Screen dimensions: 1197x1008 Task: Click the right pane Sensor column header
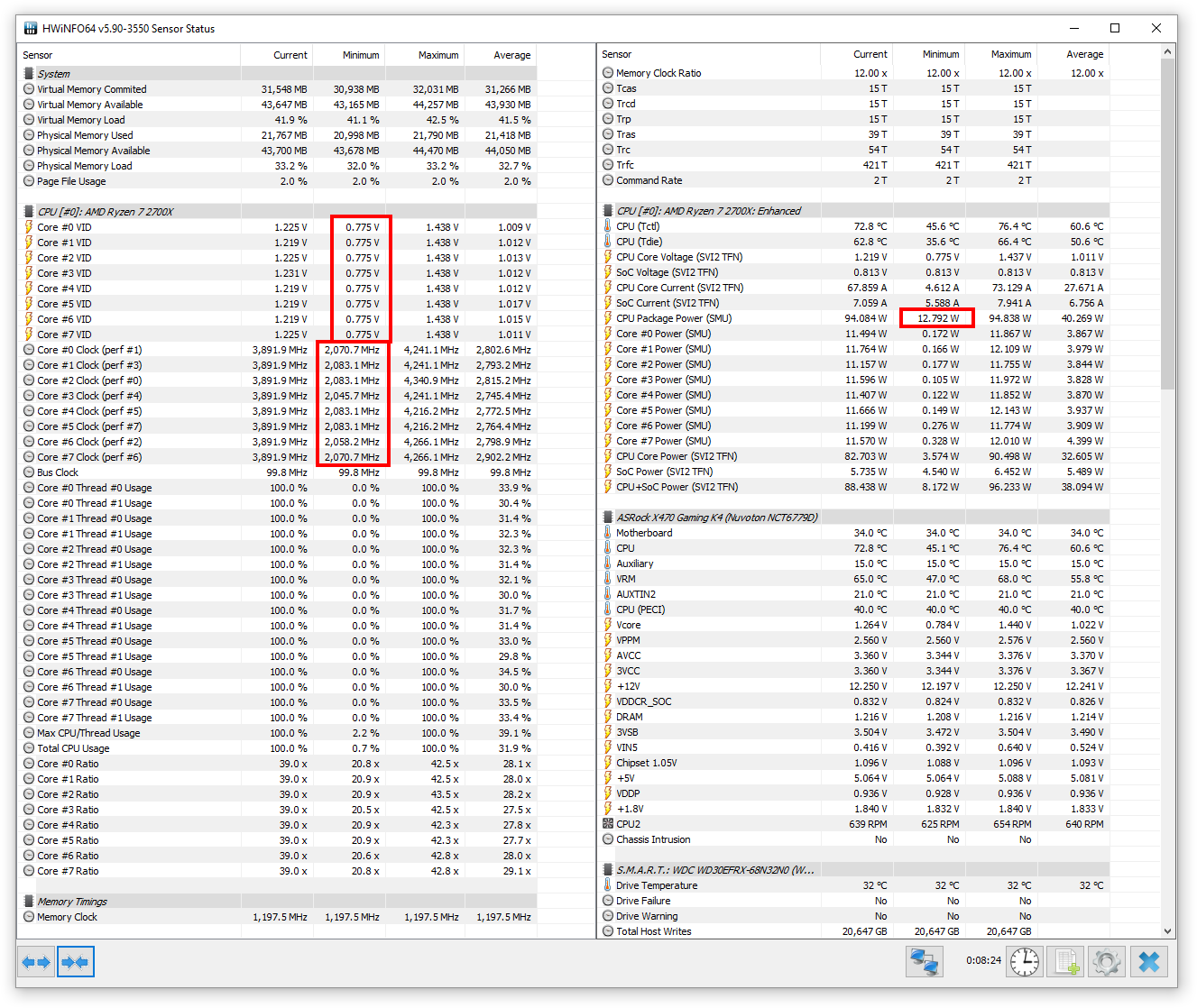click(x=709, y=54)
